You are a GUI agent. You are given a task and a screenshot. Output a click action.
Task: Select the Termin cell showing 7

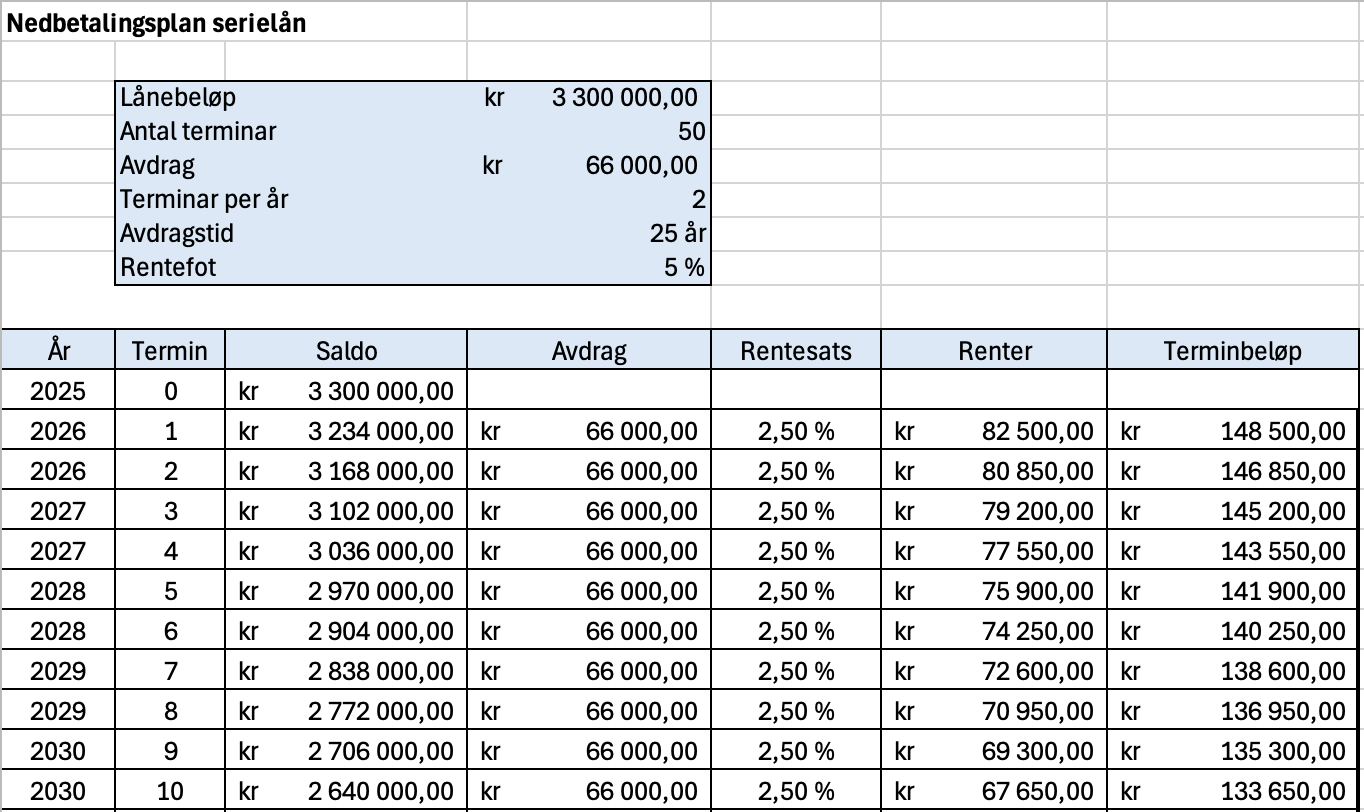pyautogui.click(x=171, y=671)
